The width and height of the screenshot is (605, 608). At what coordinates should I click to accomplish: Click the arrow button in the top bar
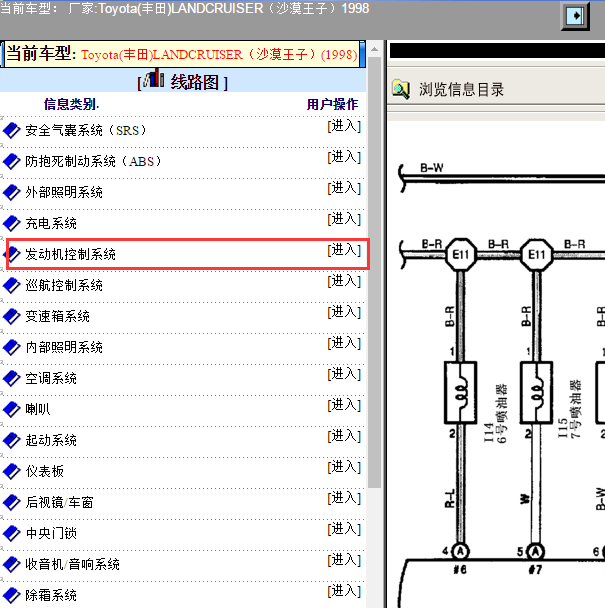click(x=575, y=16)
